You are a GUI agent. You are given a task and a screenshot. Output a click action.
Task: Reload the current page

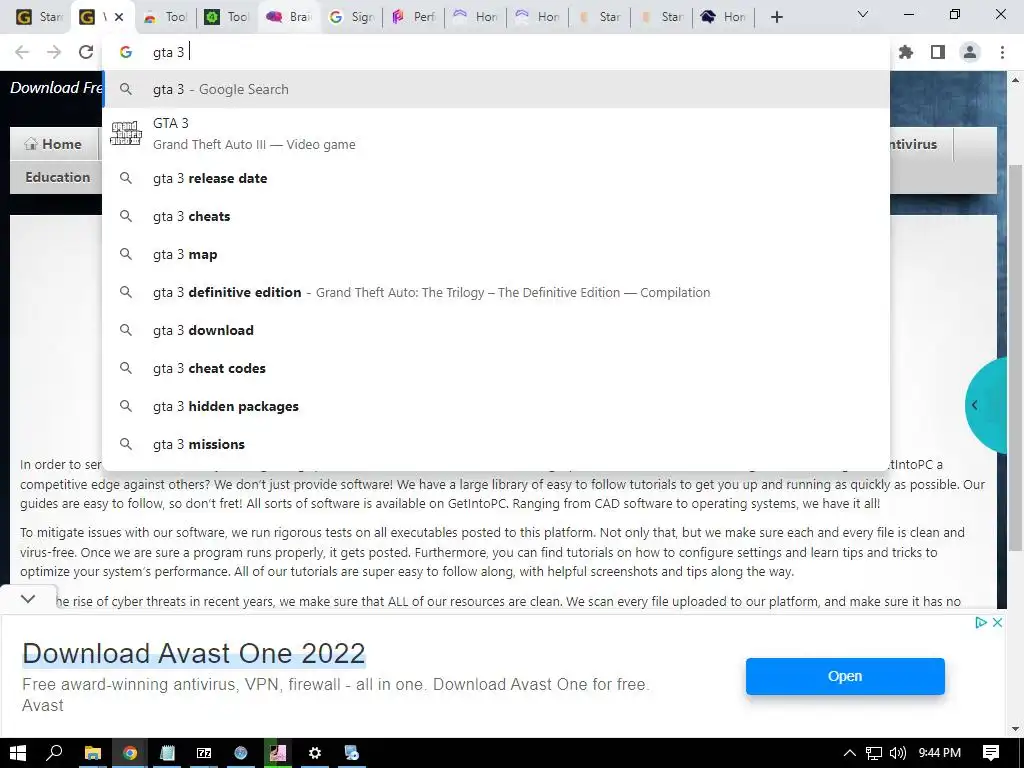[x=86, y=52]
